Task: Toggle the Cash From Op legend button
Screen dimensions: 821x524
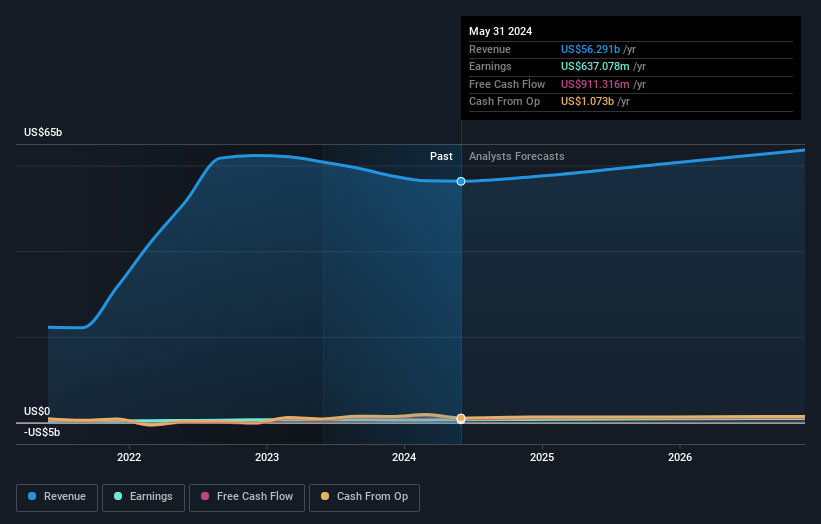Action: tap(364, 497)
